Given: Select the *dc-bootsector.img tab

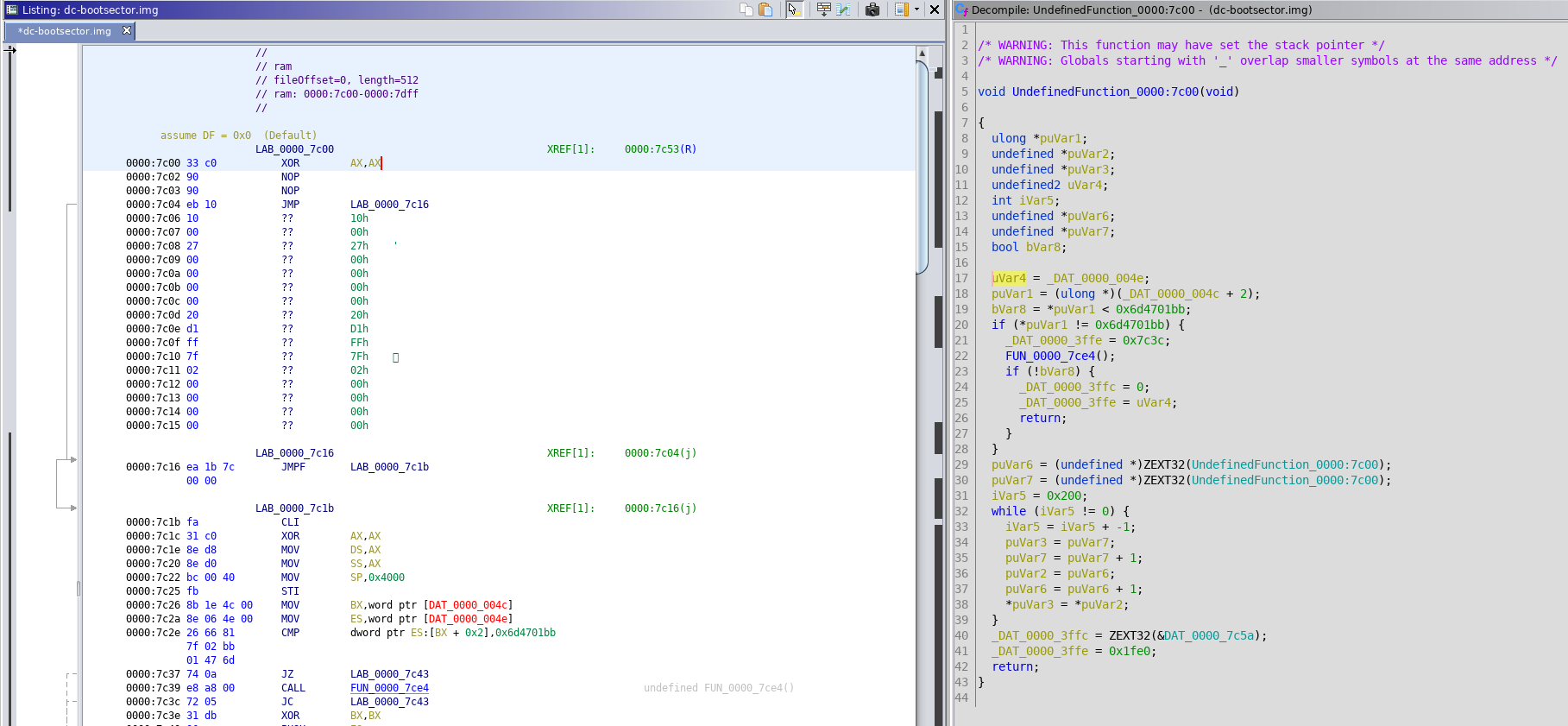Looking at the screenshot, I should [x=65, y=31].
